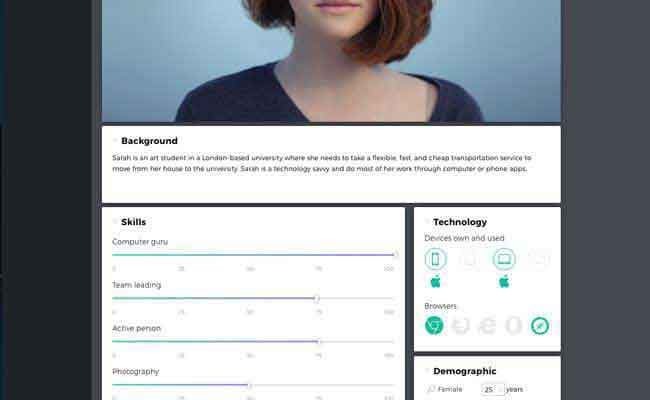Toggle the smartphone device icon

[435, 259]
